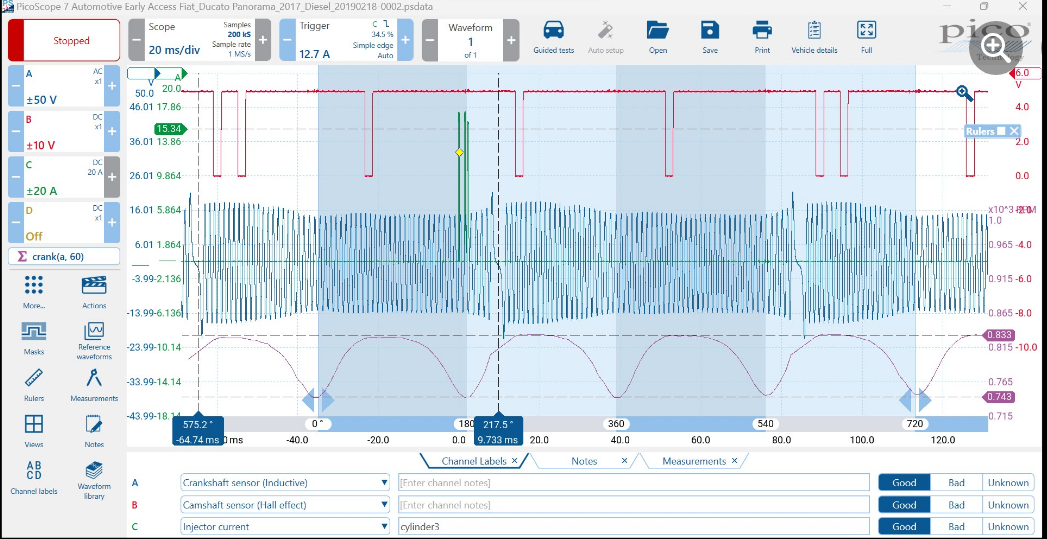Click Channel B notes input field
Screen dimensions: 1047x539
tap(633, 504)
